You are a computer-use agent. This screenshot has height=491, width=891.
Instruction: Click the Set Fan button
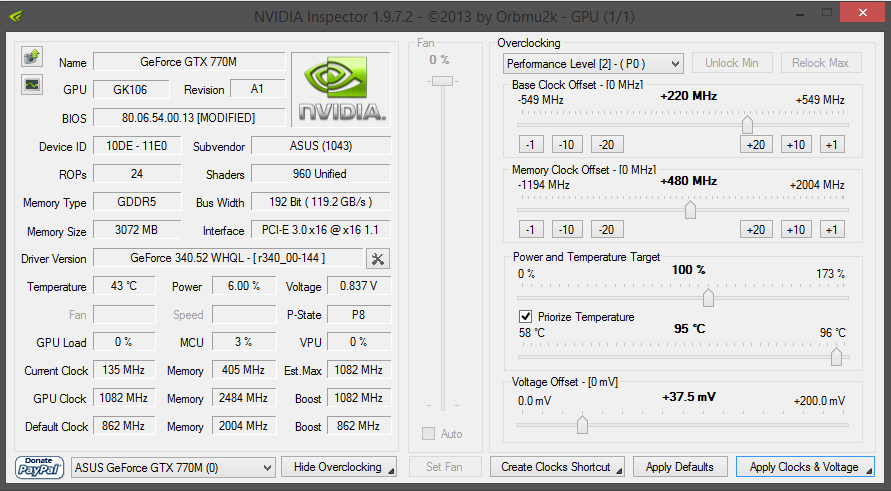[444, 467]
